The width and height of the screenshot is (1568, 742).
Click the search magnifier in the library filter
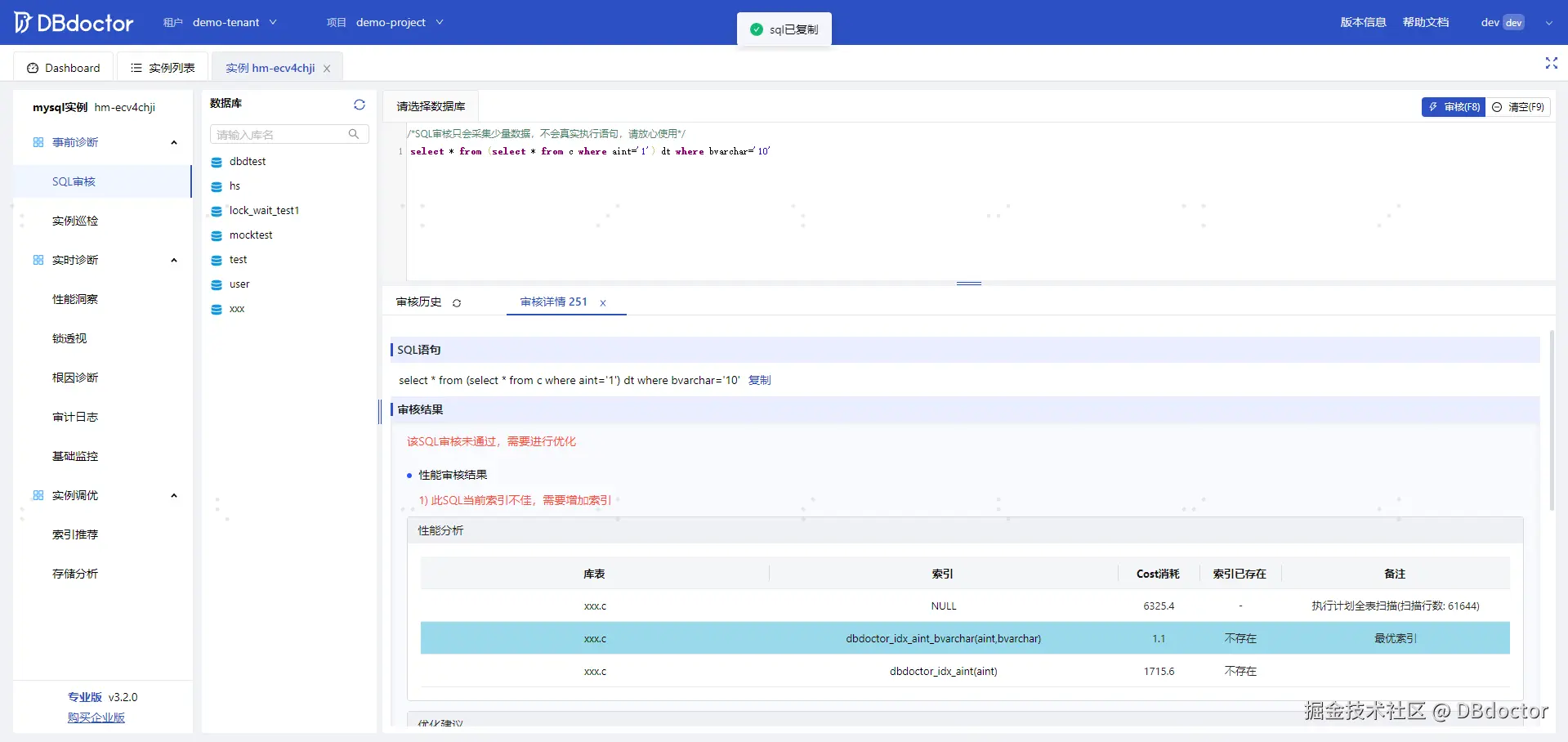(x=354, y=134)
